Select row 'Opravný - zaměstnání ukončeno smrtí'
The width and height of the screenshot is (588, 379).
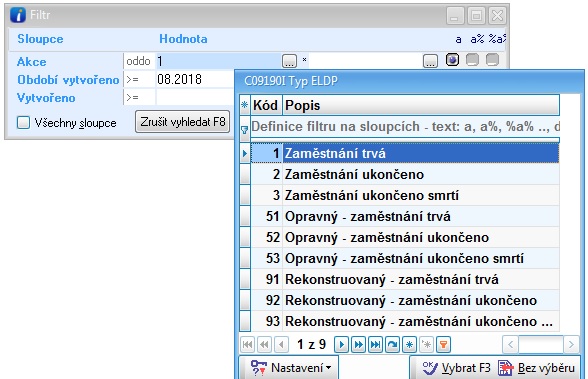point(405,258)
